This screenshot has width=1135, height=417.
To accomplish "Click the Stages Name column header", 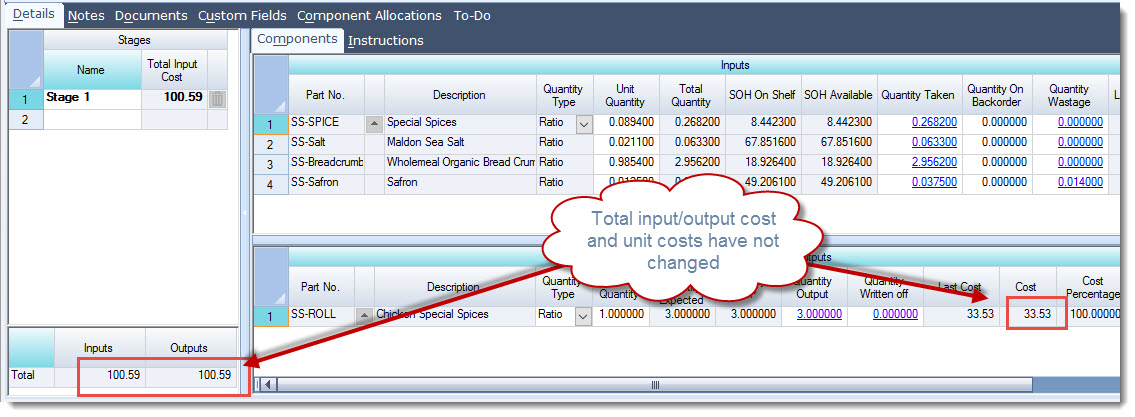I will click(x=92, y=70).
